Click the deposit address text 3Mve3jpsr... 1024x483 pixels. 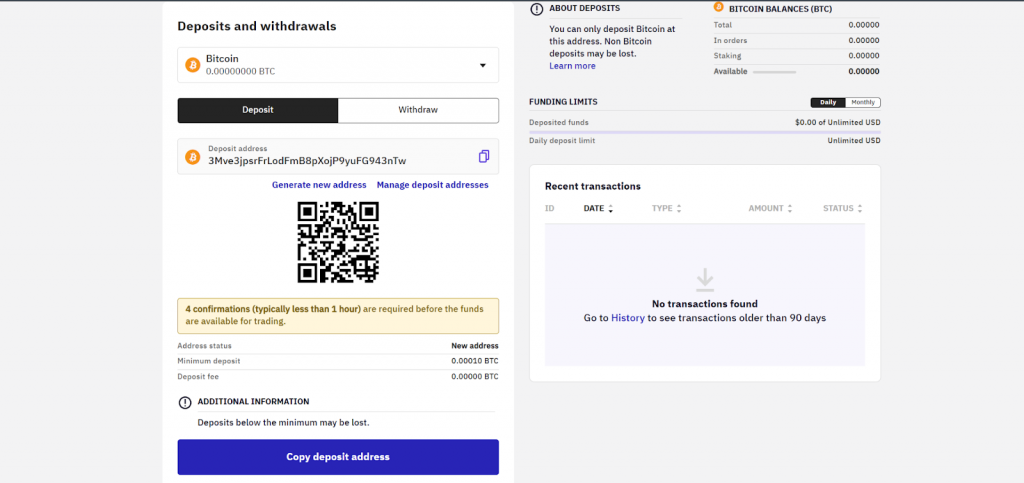[307, 161]
